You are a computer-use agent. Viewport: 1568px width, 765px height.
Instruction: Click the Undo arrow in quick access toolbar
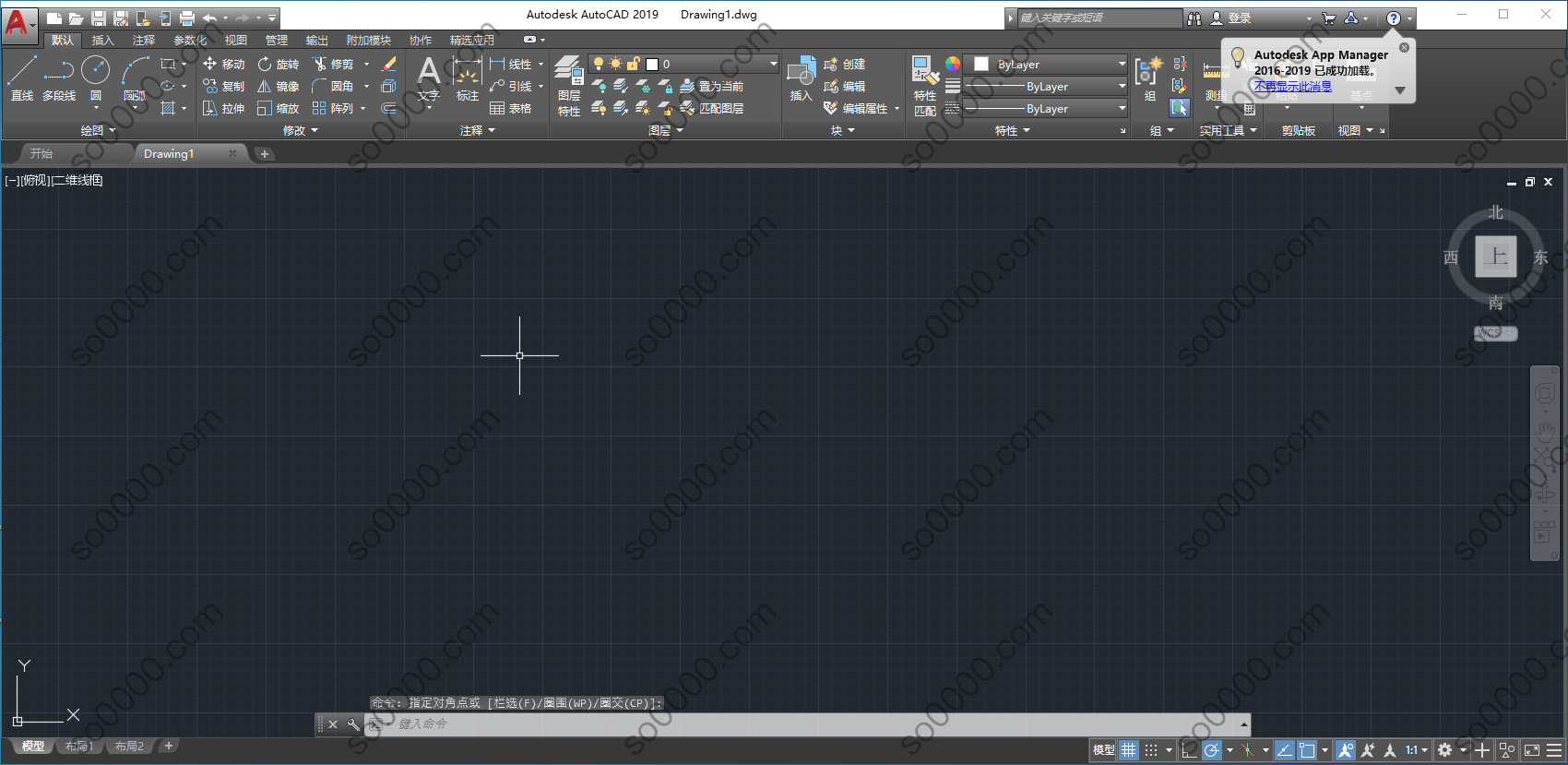[209, 18]
